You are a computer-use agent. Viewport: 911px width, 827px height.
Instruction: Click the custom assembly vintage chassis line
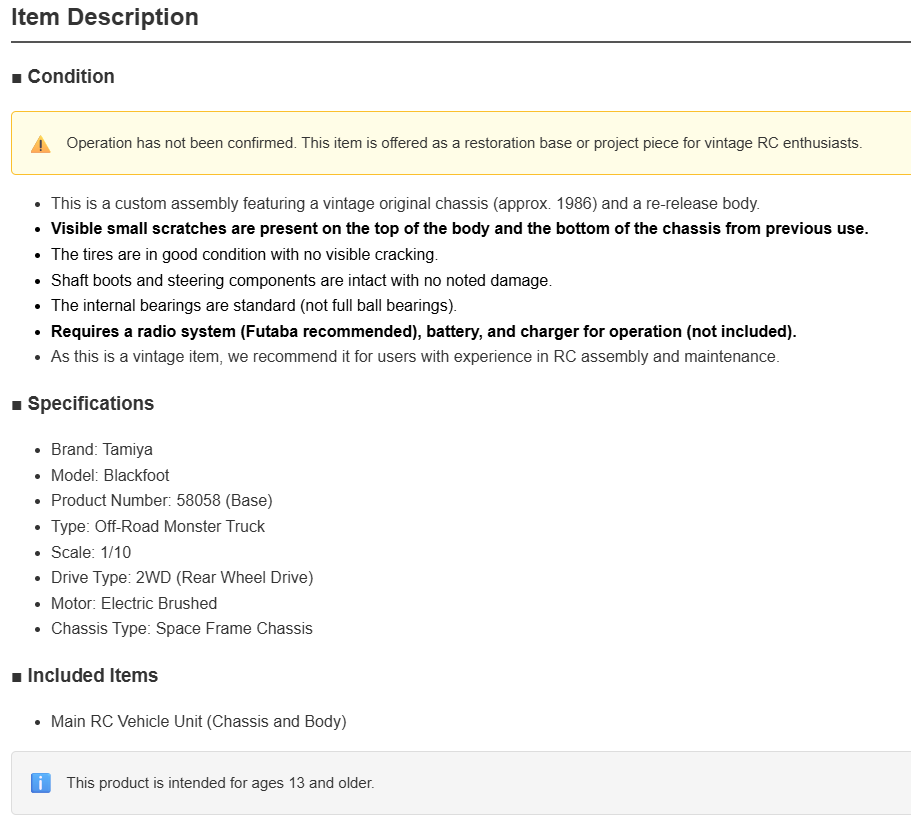tap(406, 203)
